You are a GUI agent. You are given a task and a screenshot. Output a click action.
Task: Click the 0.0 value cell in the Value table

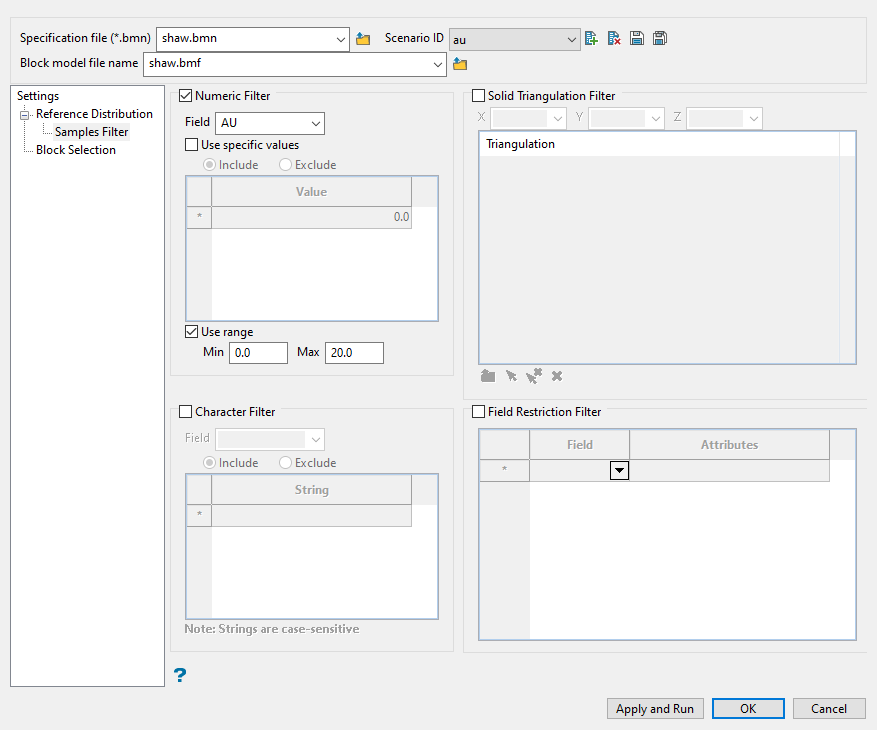click(x=312, y=217)
